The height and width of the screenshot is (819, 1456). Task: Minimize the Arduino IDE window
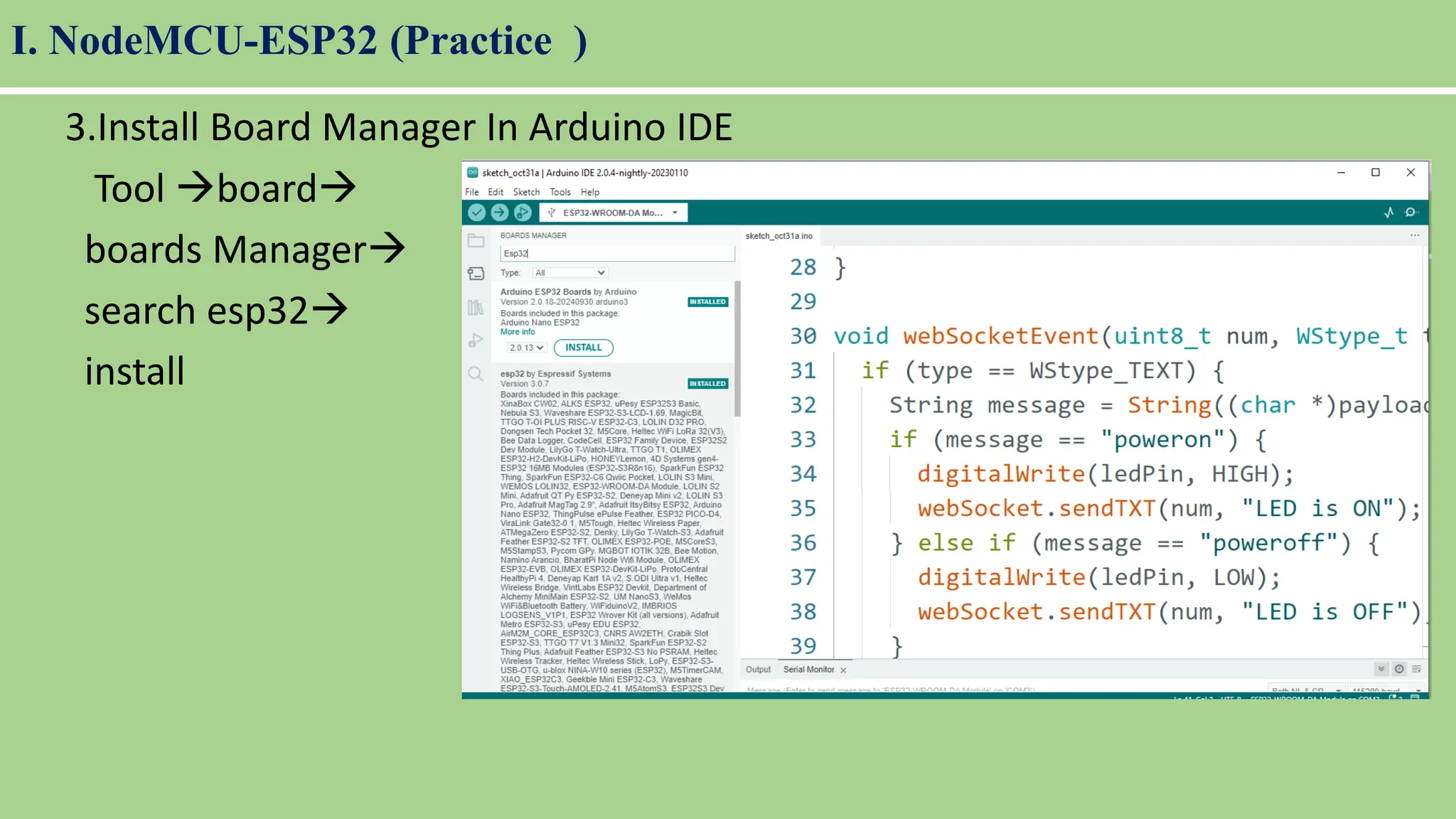point(1341,172)
